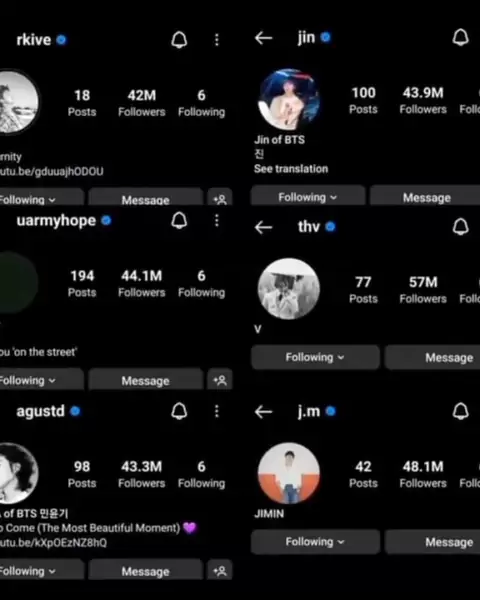This screenshot has height=600, width=480.
Task: Tap notification bell on agustd profile
Action: [x=179, y=411]
